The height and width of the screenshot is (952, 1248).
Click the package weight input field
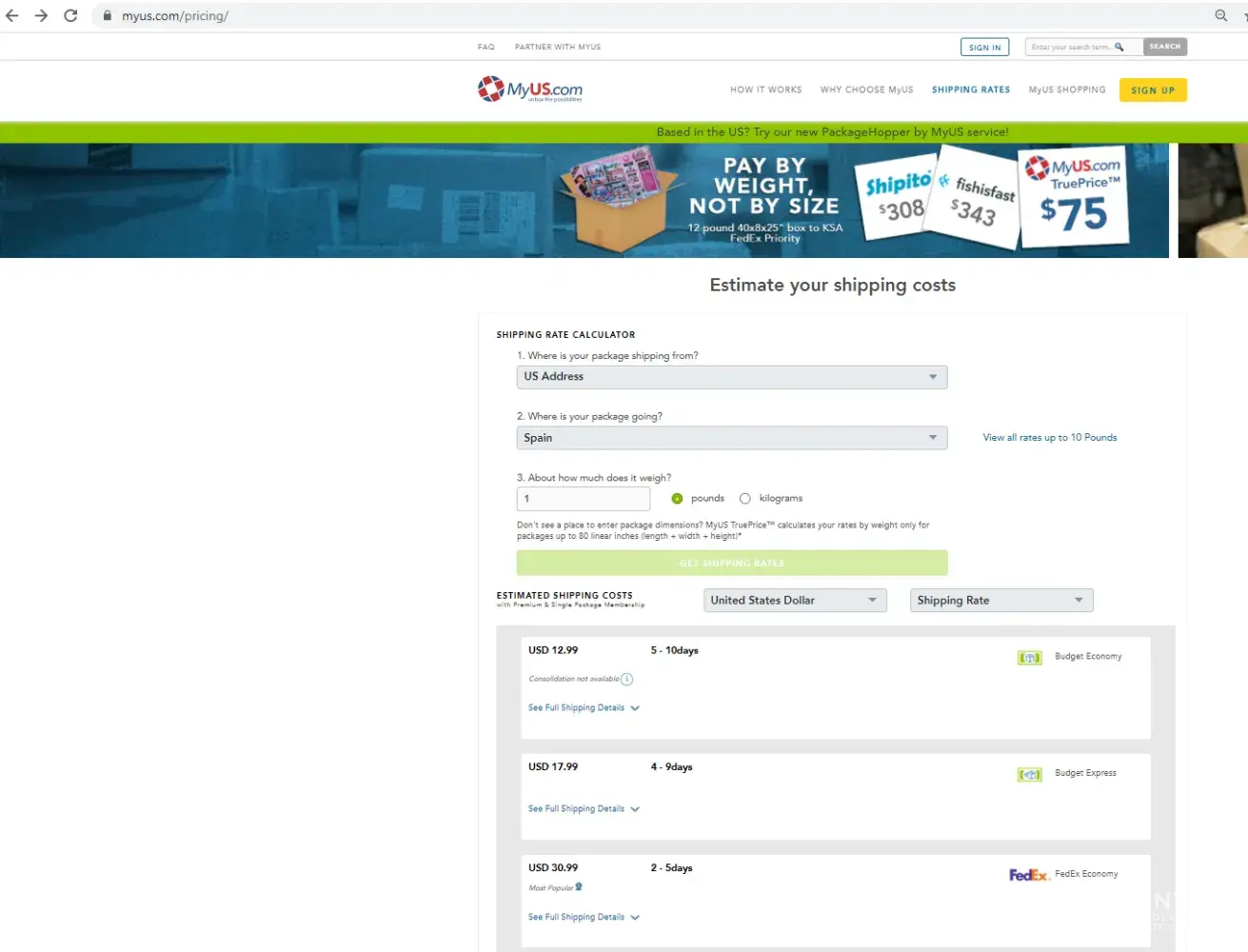tap(583, 499)
